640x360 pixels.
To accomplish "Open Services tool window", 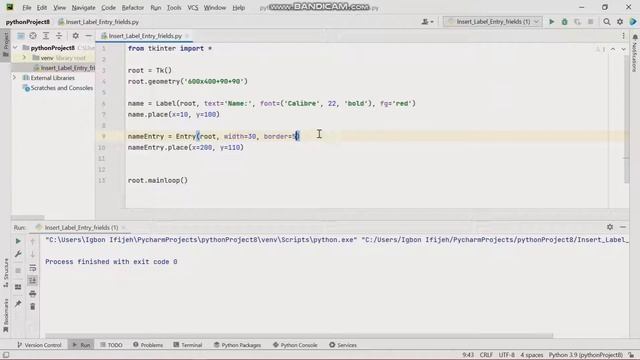I will [343, 345].
